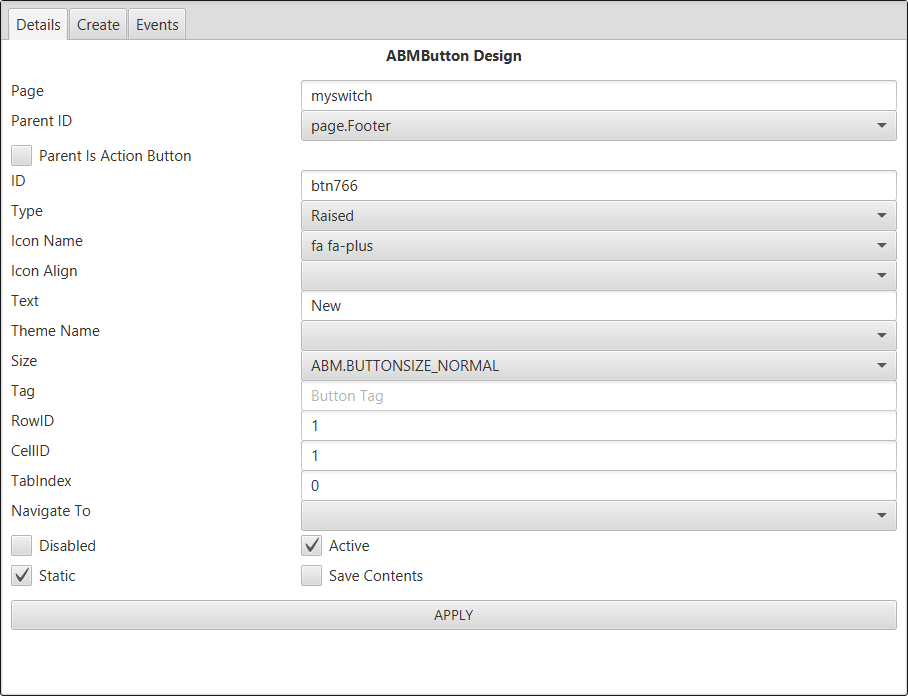Image resolution: width=908 pixels, height=696 pixels.
Task: Expand the Navigate To dropdown
Action: (x=598, y=516)
